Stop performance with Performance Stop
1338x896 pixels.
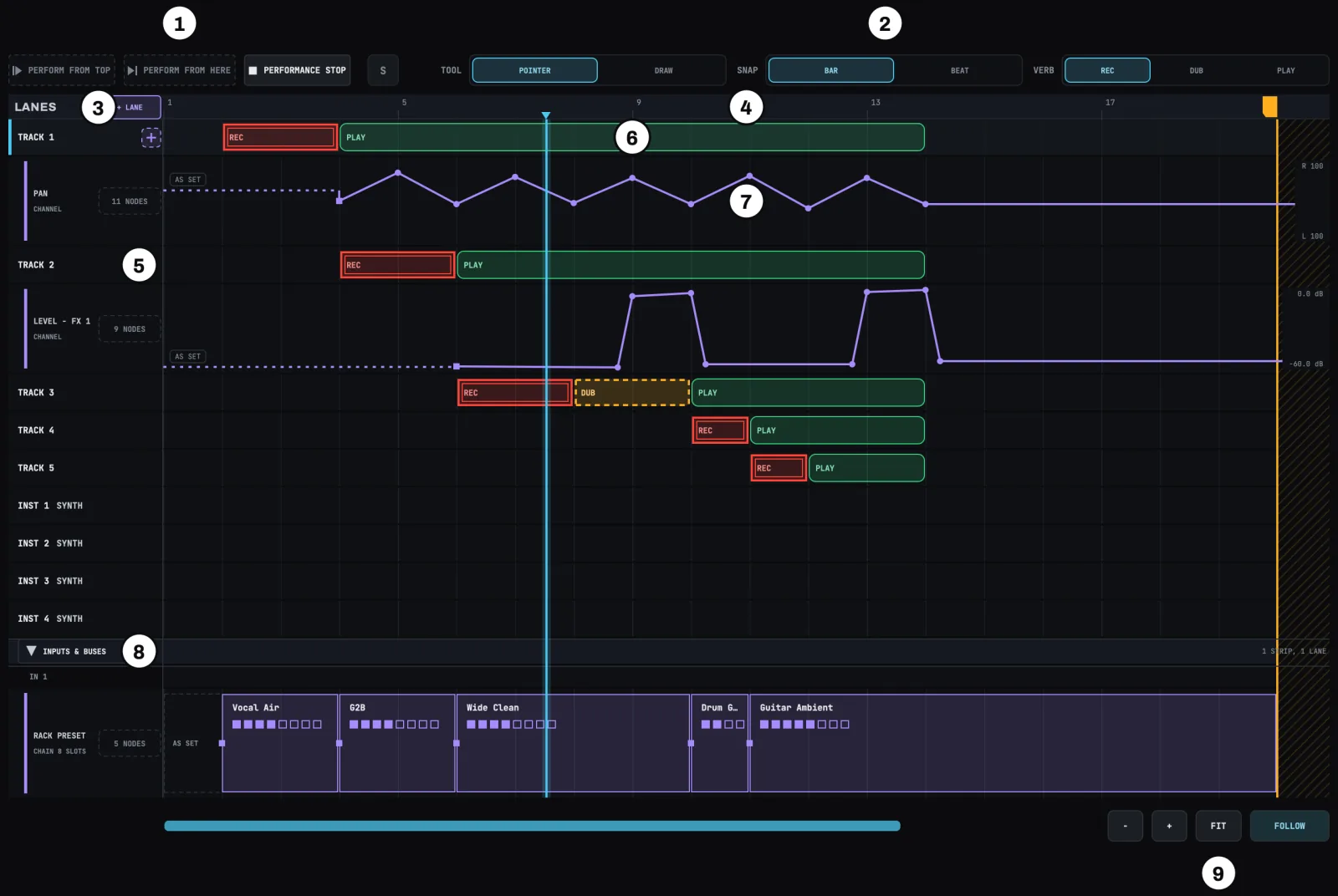click(x=297, y=70)
